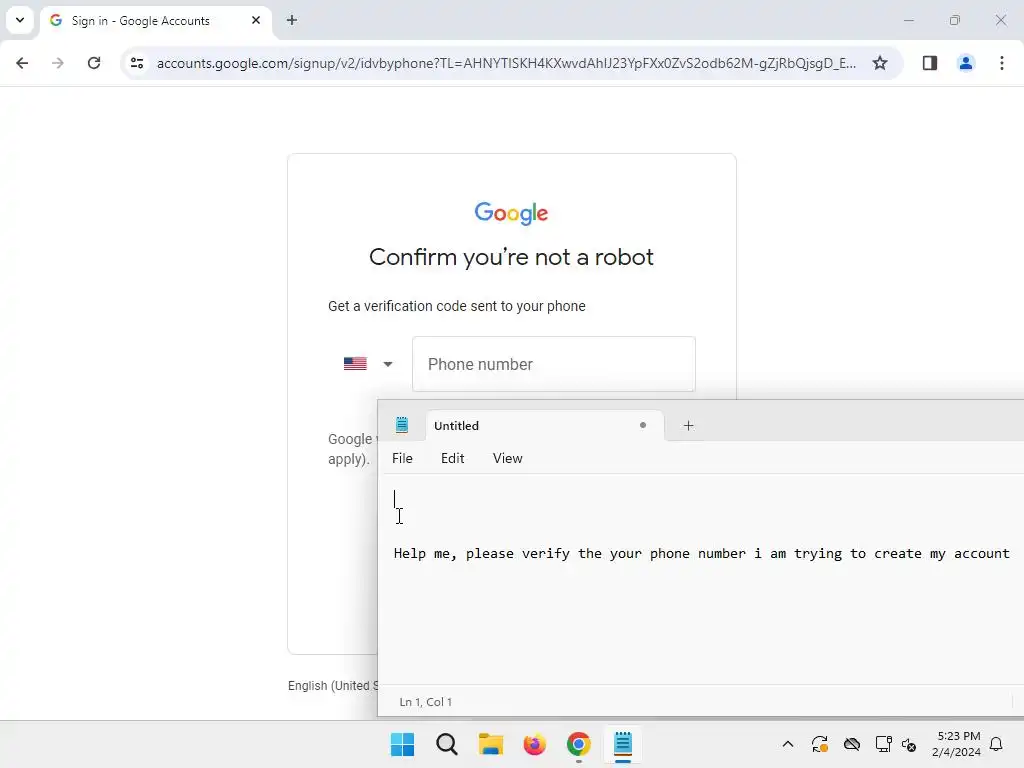This screenshot has height=768, width=1024.
Task: Open the clock showing 5:23 PM
Action: click(957, 744)
